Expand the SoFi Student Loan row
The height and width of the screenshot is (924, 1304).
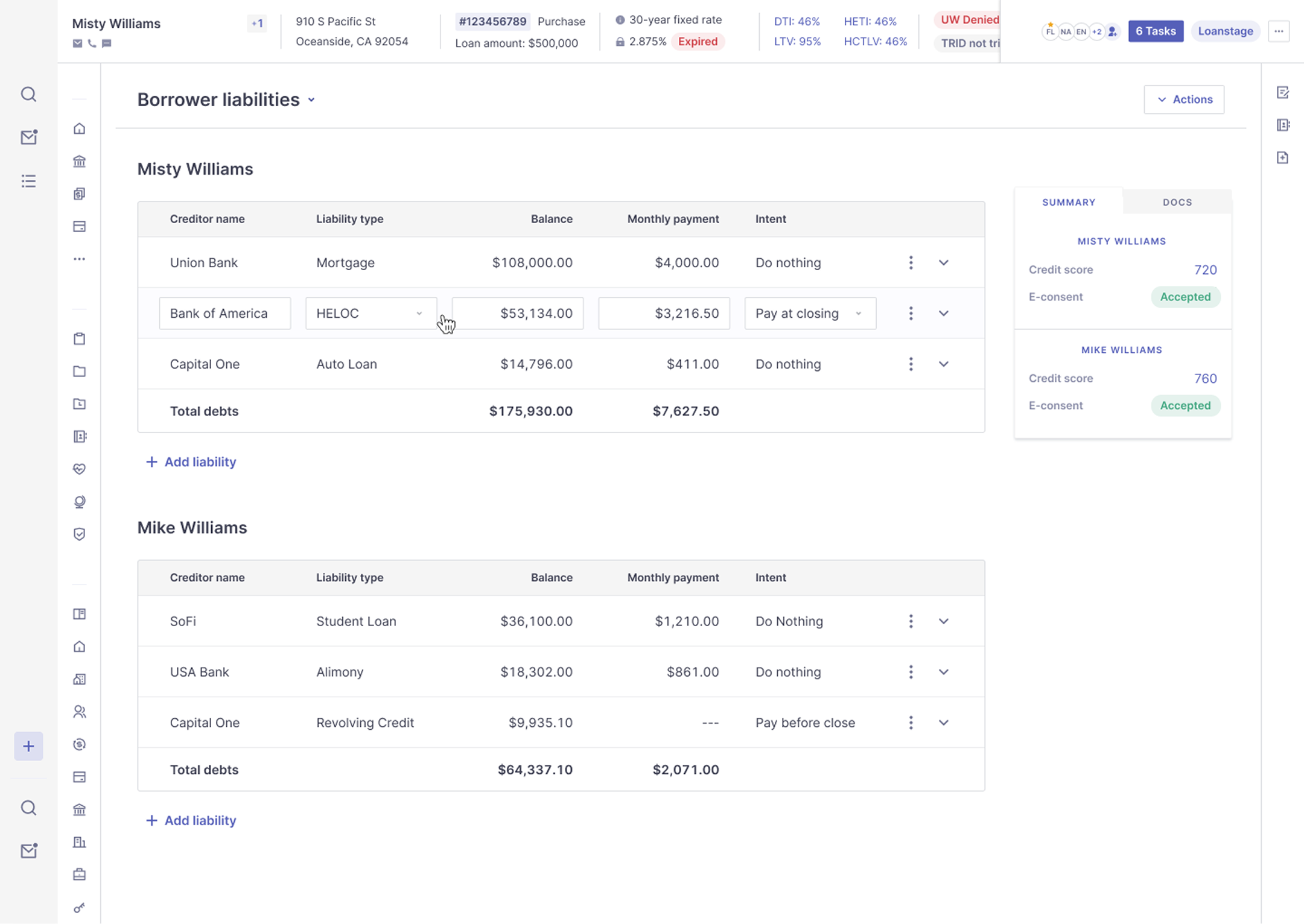[943, 621]
